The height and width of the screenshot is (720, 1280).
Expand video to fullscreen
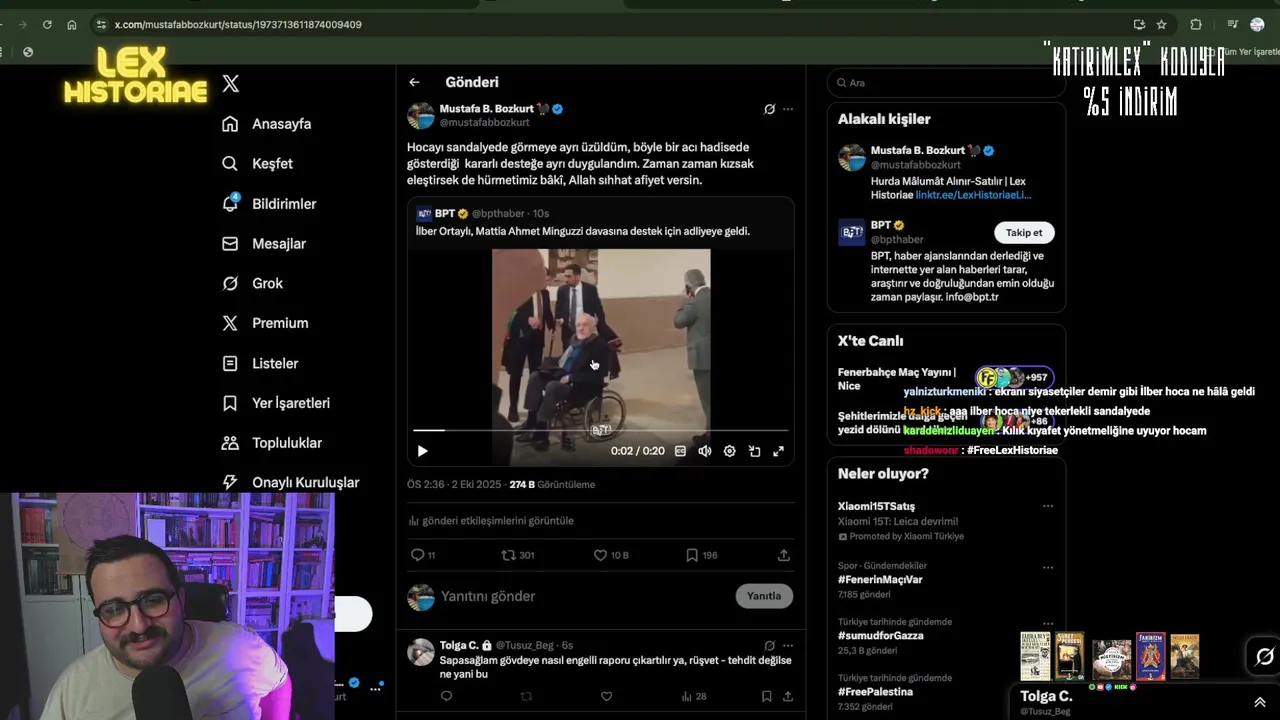[x=779, y=451]
